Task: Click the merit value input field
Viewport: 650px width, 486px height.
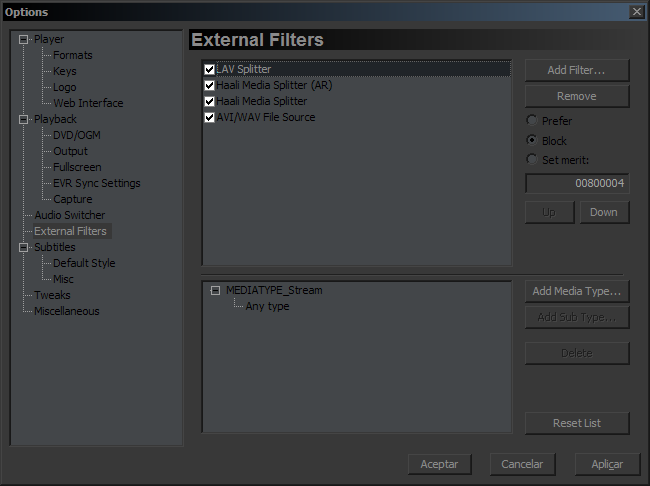Action: coord(576,184)
